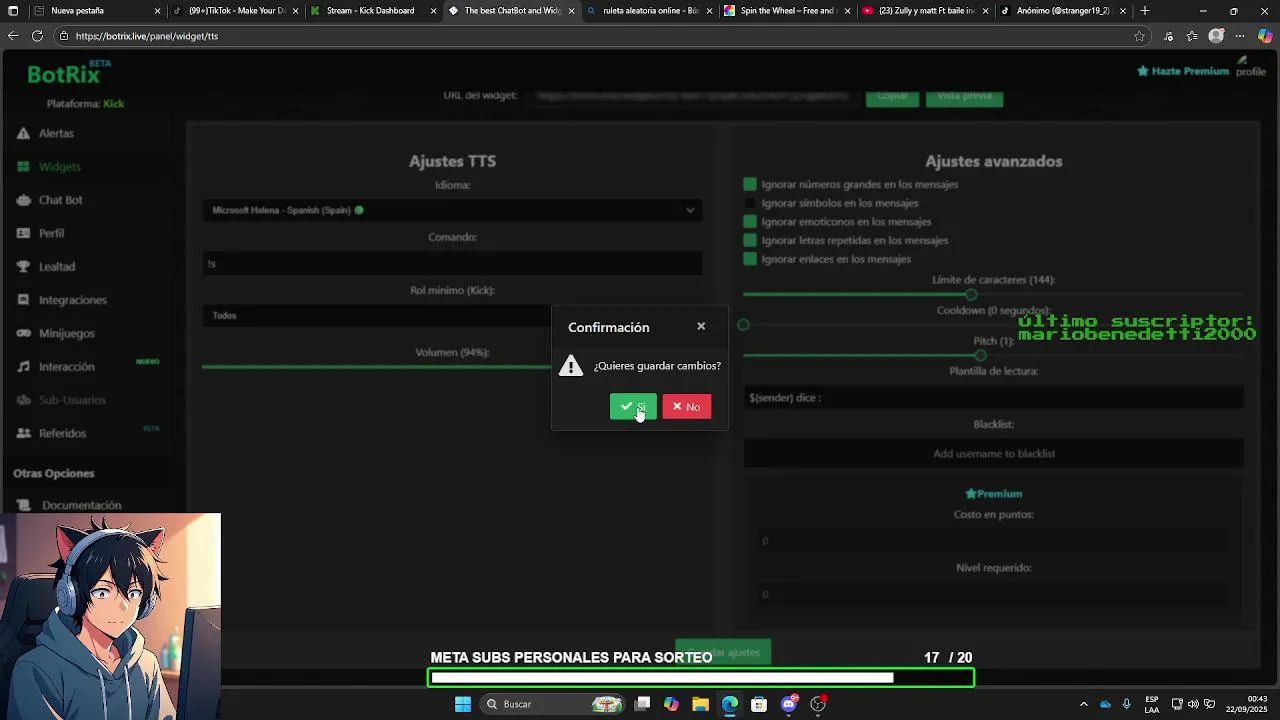Decline saving with the No button
The width and height of the screenshot is (1280, 720).
[686, 406]
